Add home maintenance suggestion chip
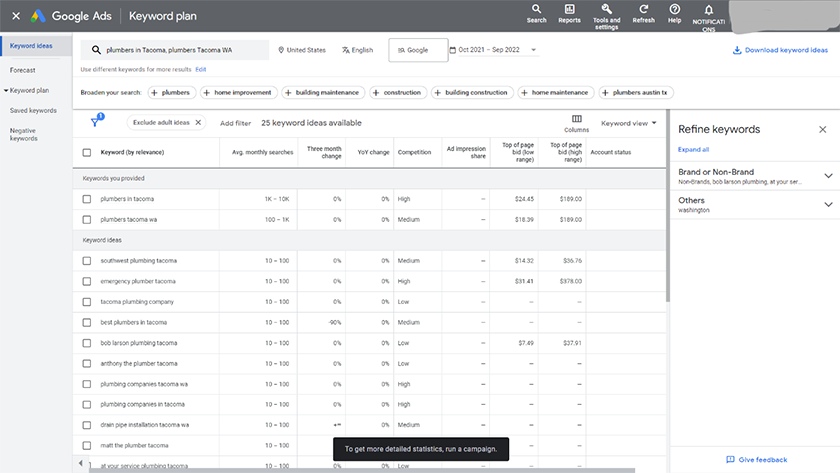Viewport: 840px width, 473px height. (x=556, y=93)
